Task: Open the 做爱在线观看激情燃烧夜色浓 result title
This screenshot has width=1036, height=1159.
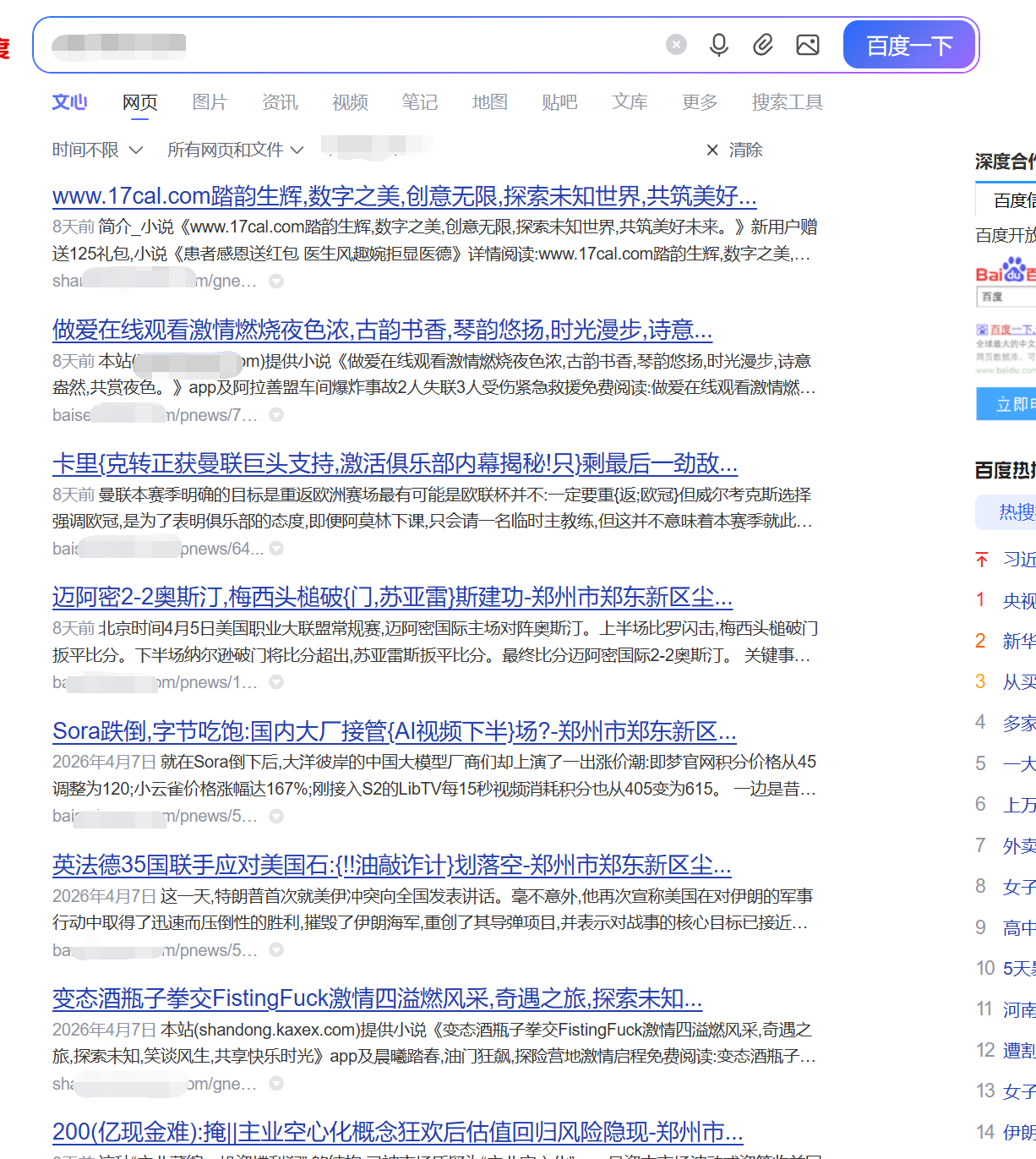Action: point(382,330)
